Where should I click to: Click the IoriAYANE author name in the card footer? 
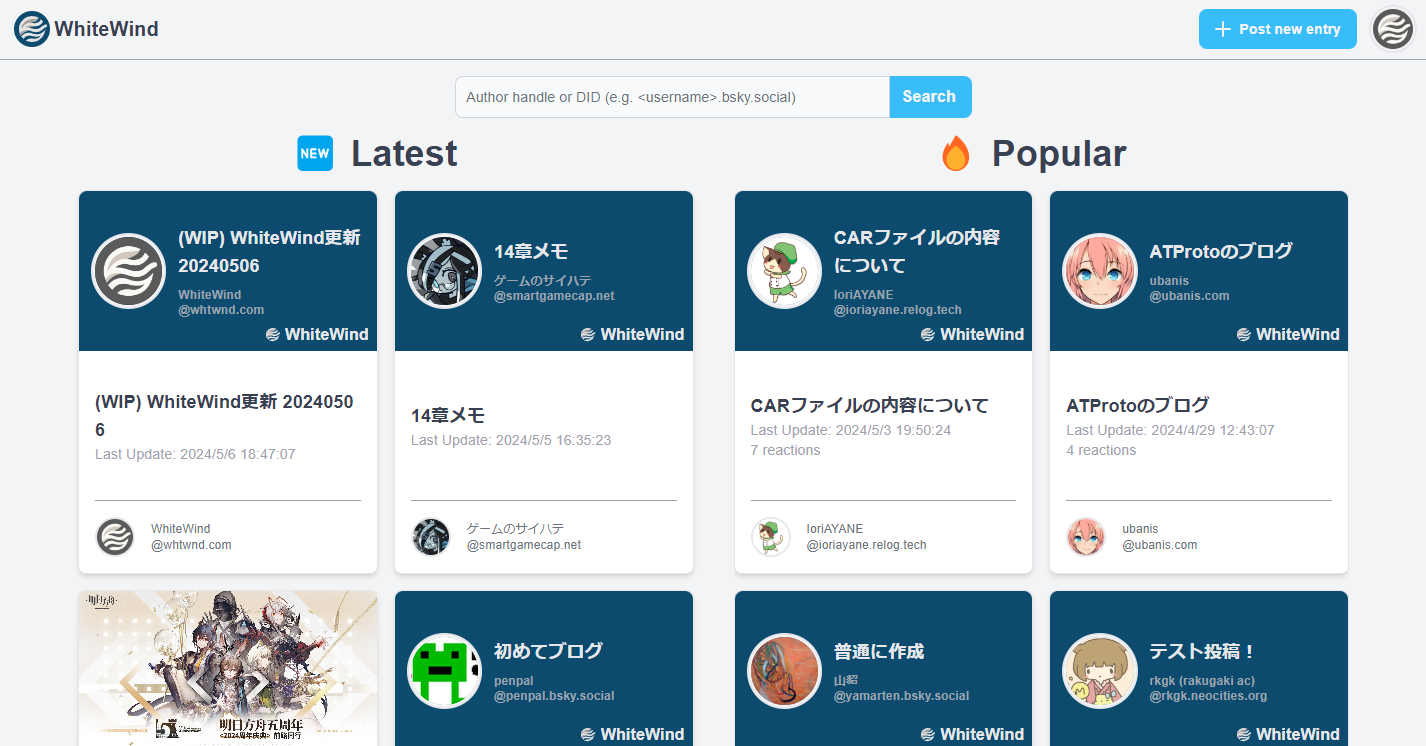835,529
